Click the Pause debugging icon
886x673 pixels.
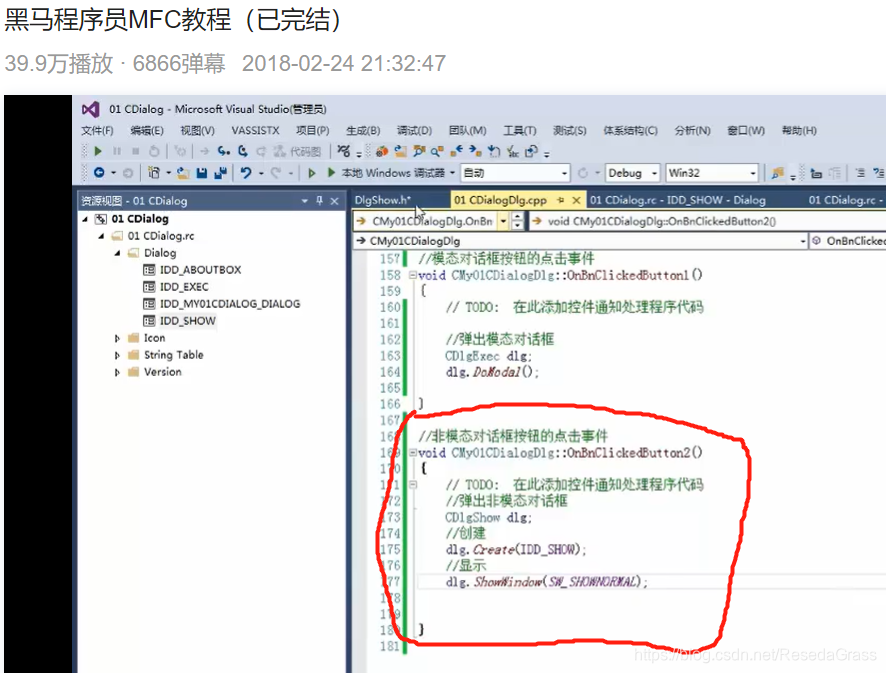(x=117, y=151)
